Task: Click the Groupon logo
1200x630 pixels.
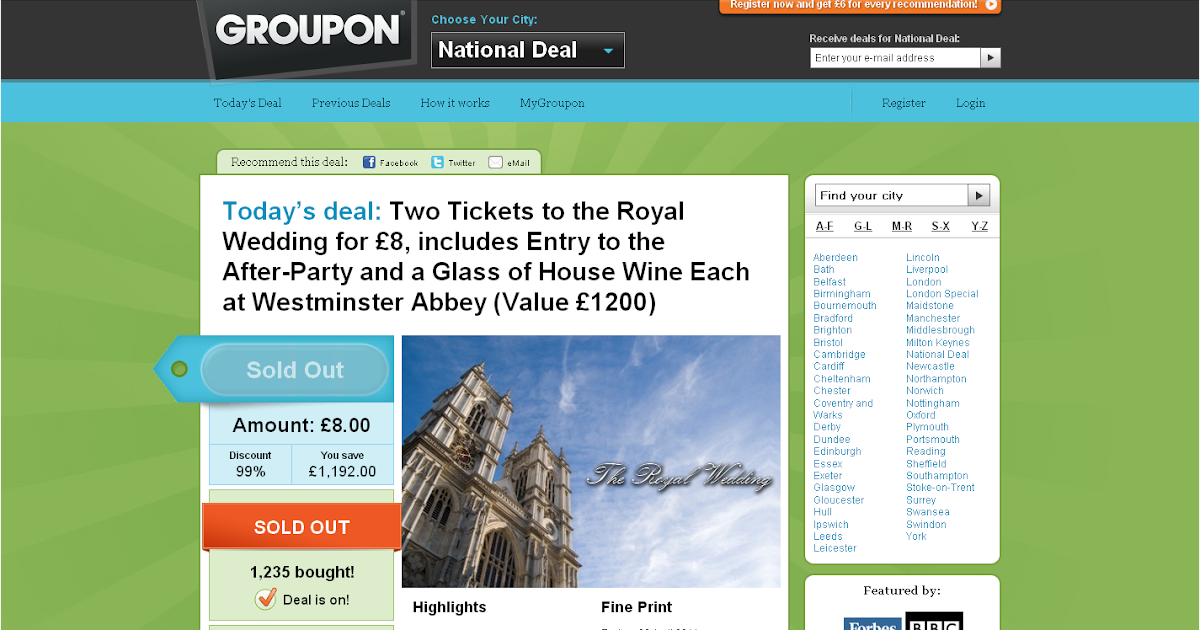Action: tap(309, 30)
